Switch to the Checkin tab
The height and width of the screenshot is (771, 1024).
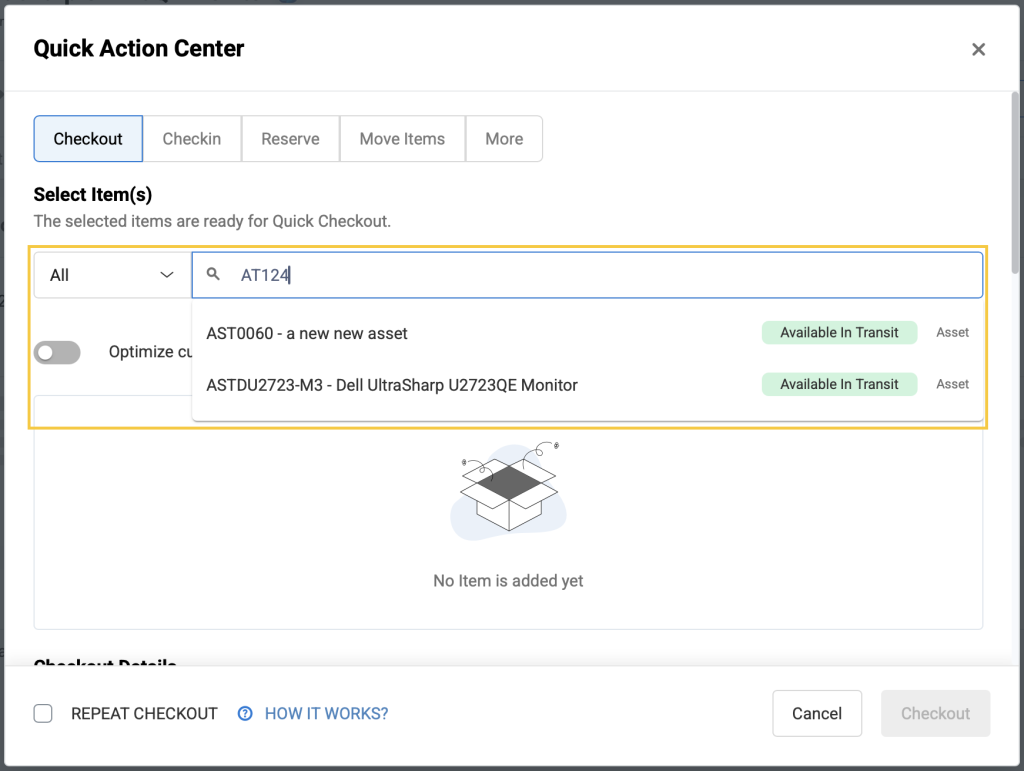point(192,138)
